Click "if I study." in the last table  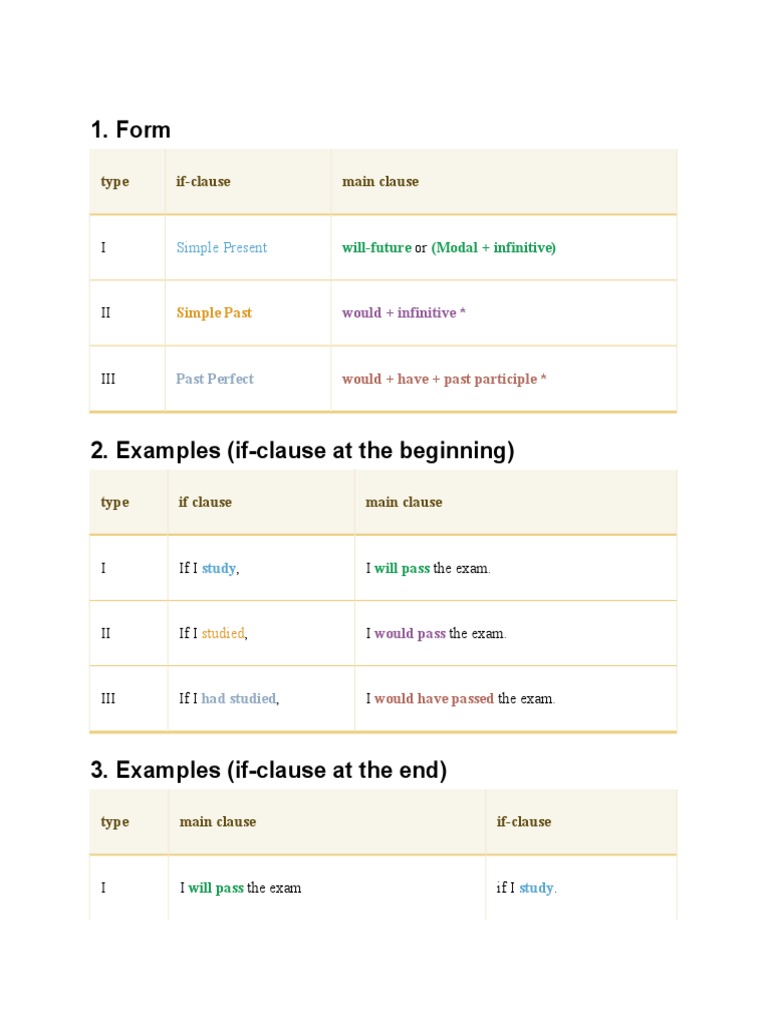[527, 888]
